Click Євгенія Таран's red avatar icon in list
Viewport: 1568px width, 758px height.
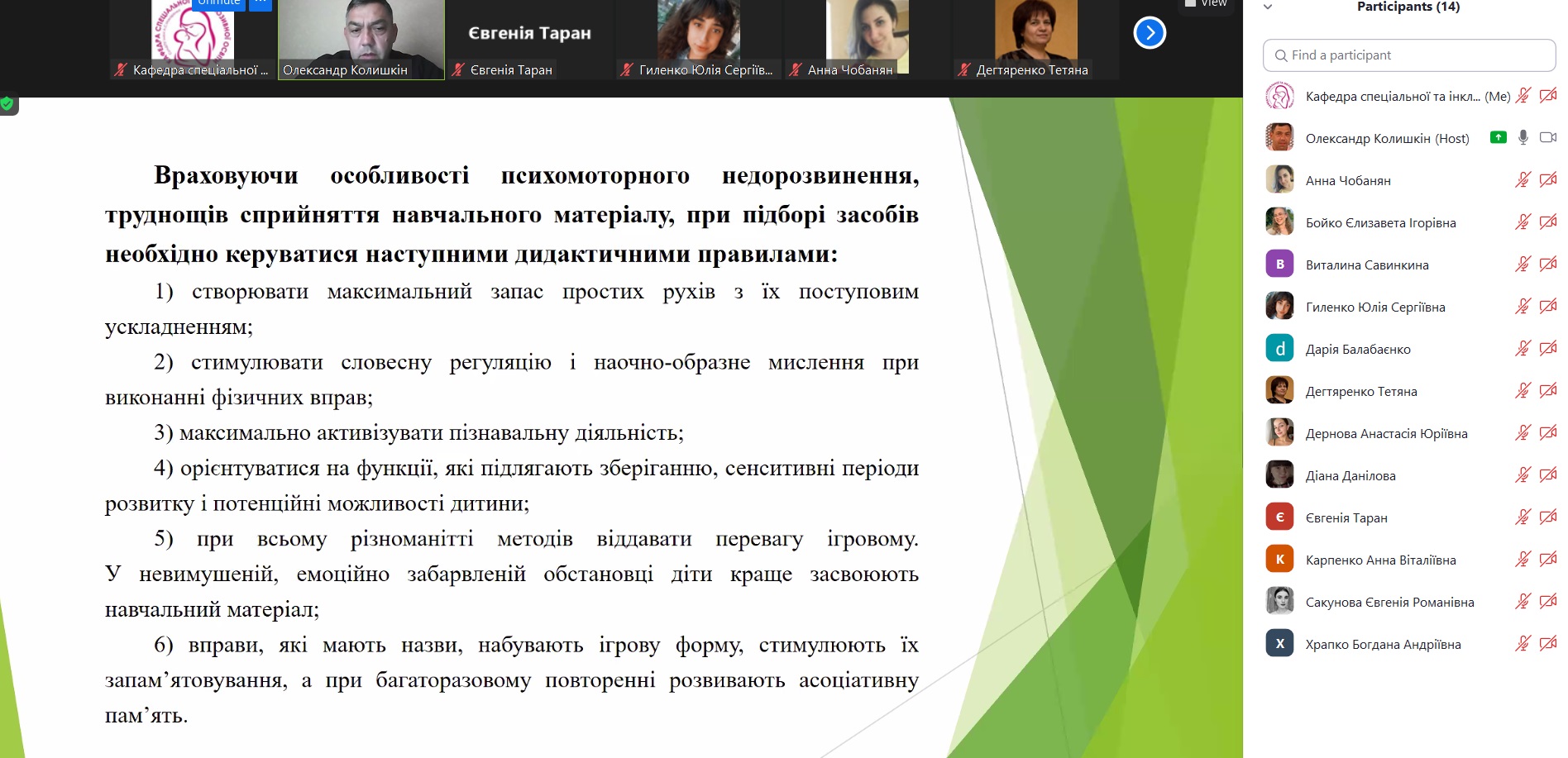(x=1279, y=517)
